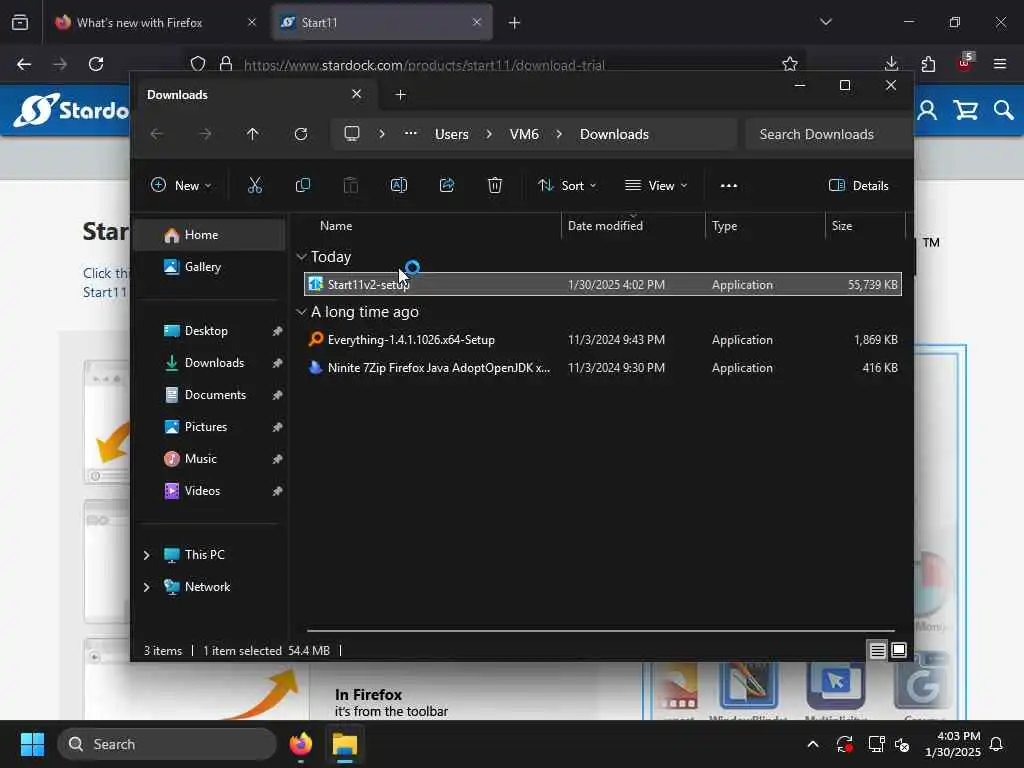Expand hidden breadcrumb ellipsis in address bar
The width and height of the screenshot is (1024, 768).
411,134
